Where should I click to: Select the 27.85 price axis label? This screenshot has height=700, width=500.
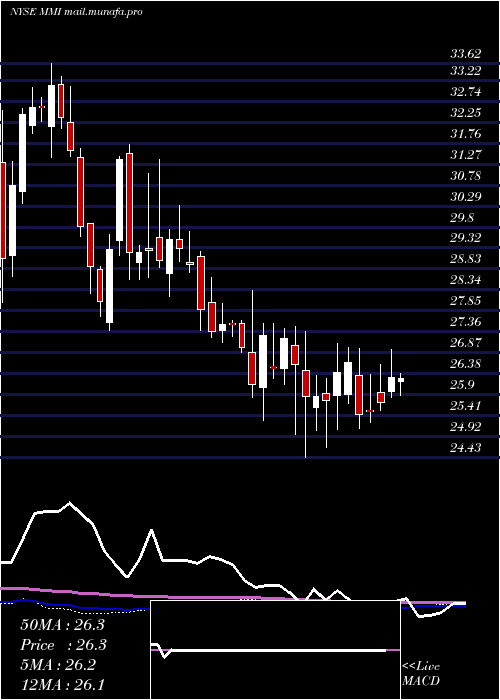click(x=466, y=300)
